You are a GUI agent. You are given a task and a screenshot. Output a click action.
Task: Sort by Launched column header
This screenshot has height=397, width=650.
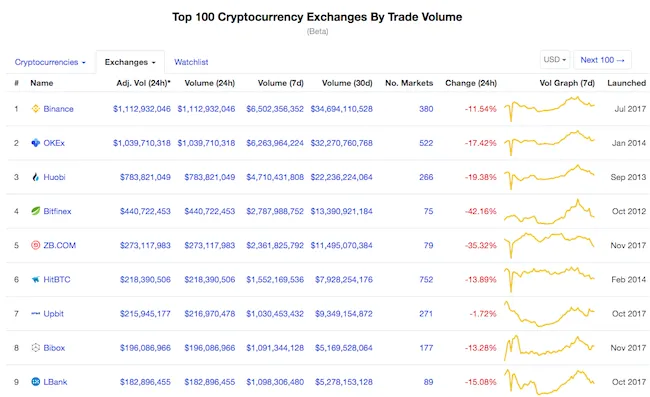tap(626, 83)
